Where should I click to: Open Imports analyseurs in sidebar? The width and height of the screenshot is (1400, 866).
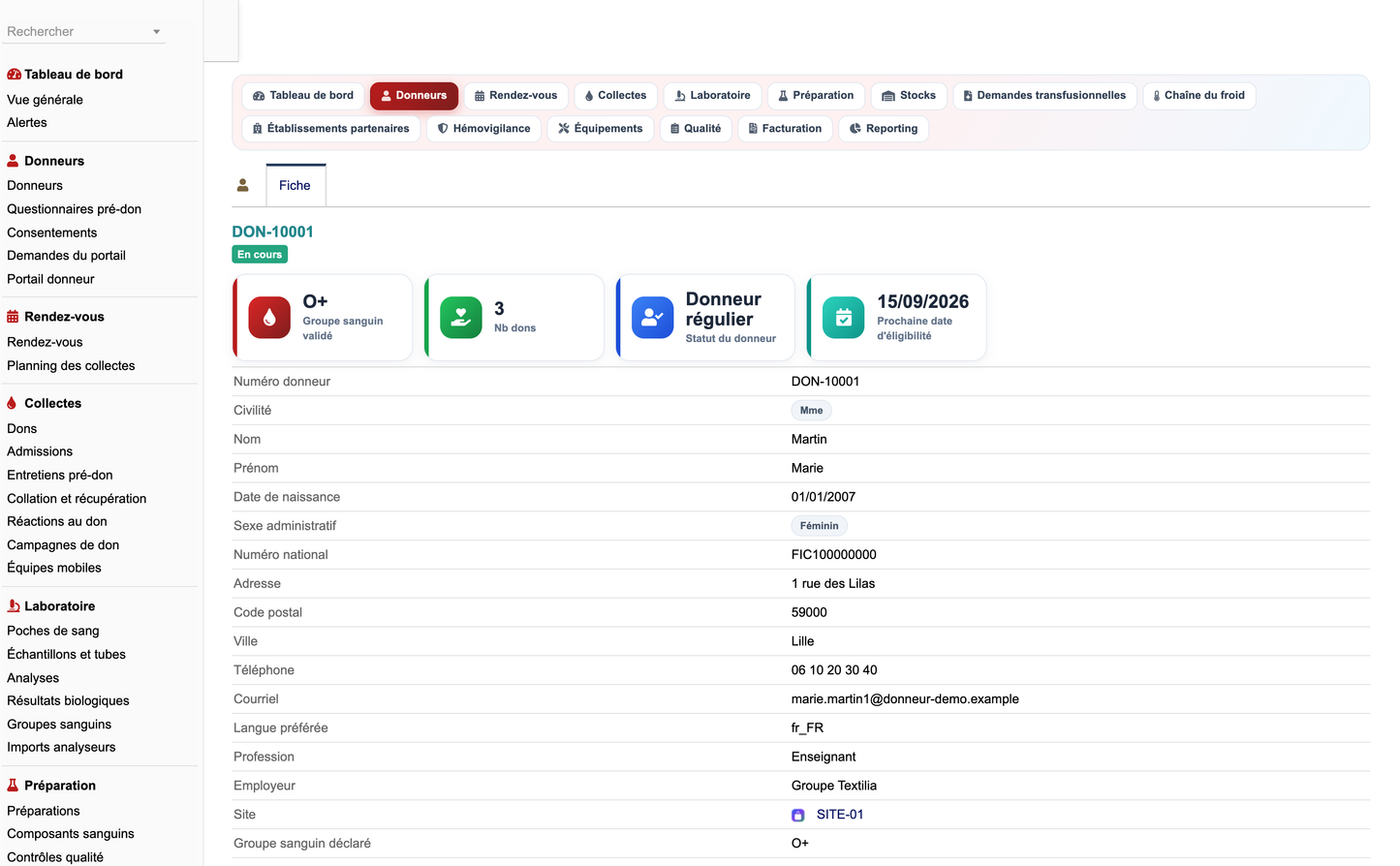tap(61, 748)
